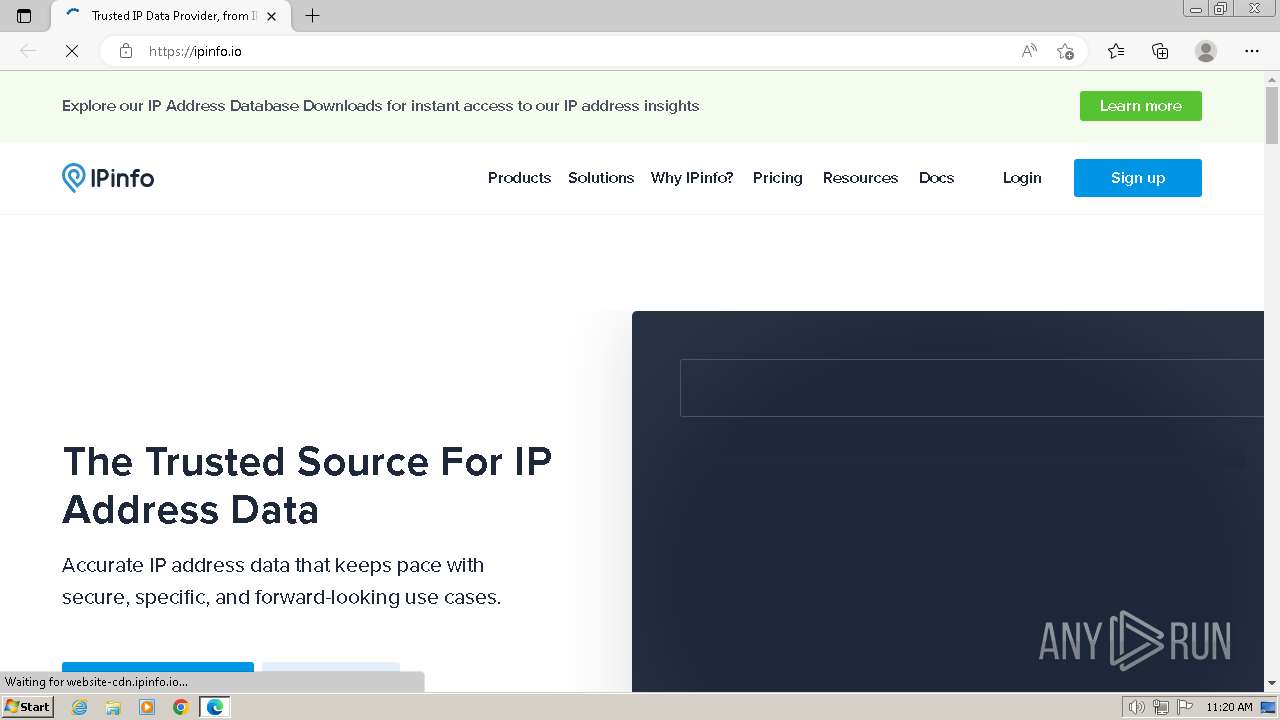Image resolution: width=1280 pixels, height=720 pixels.
Task: Click the Show desktop icon in tray
Action: (x=1268, y=707)
